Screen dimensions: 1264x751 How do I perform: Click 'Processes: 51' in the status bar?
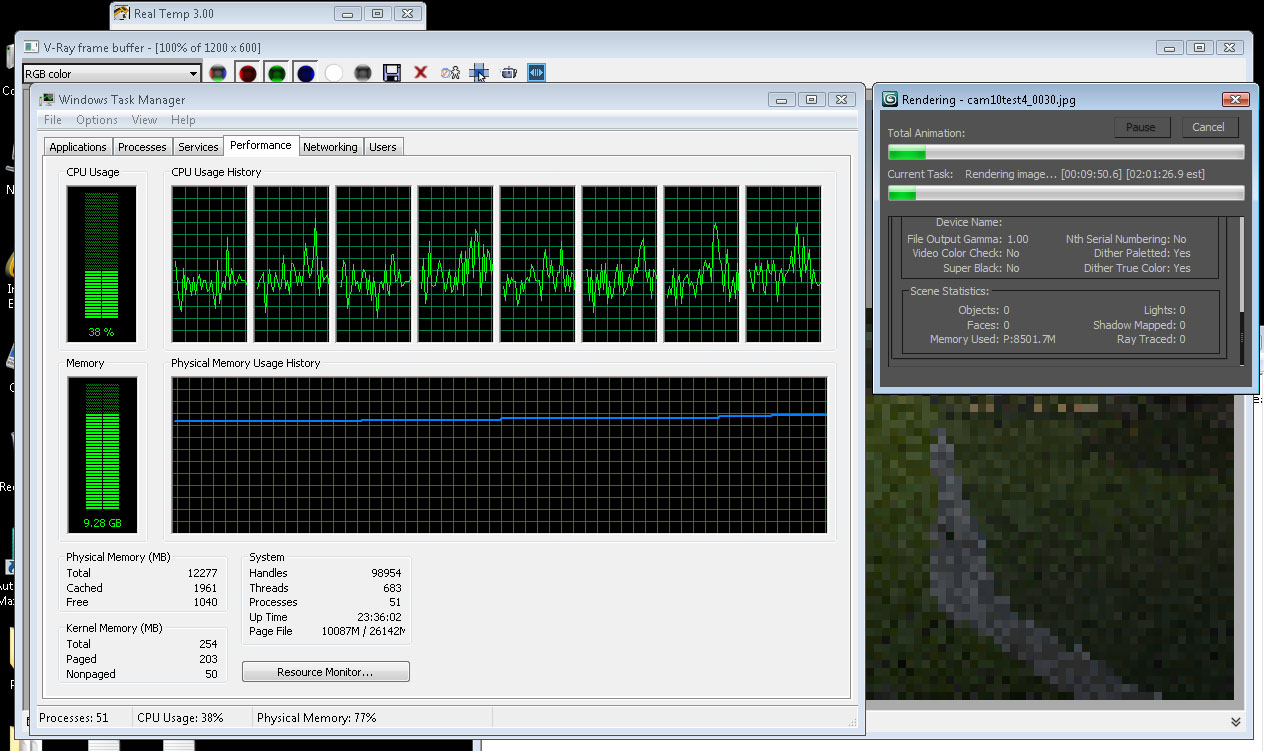point(73,718)
